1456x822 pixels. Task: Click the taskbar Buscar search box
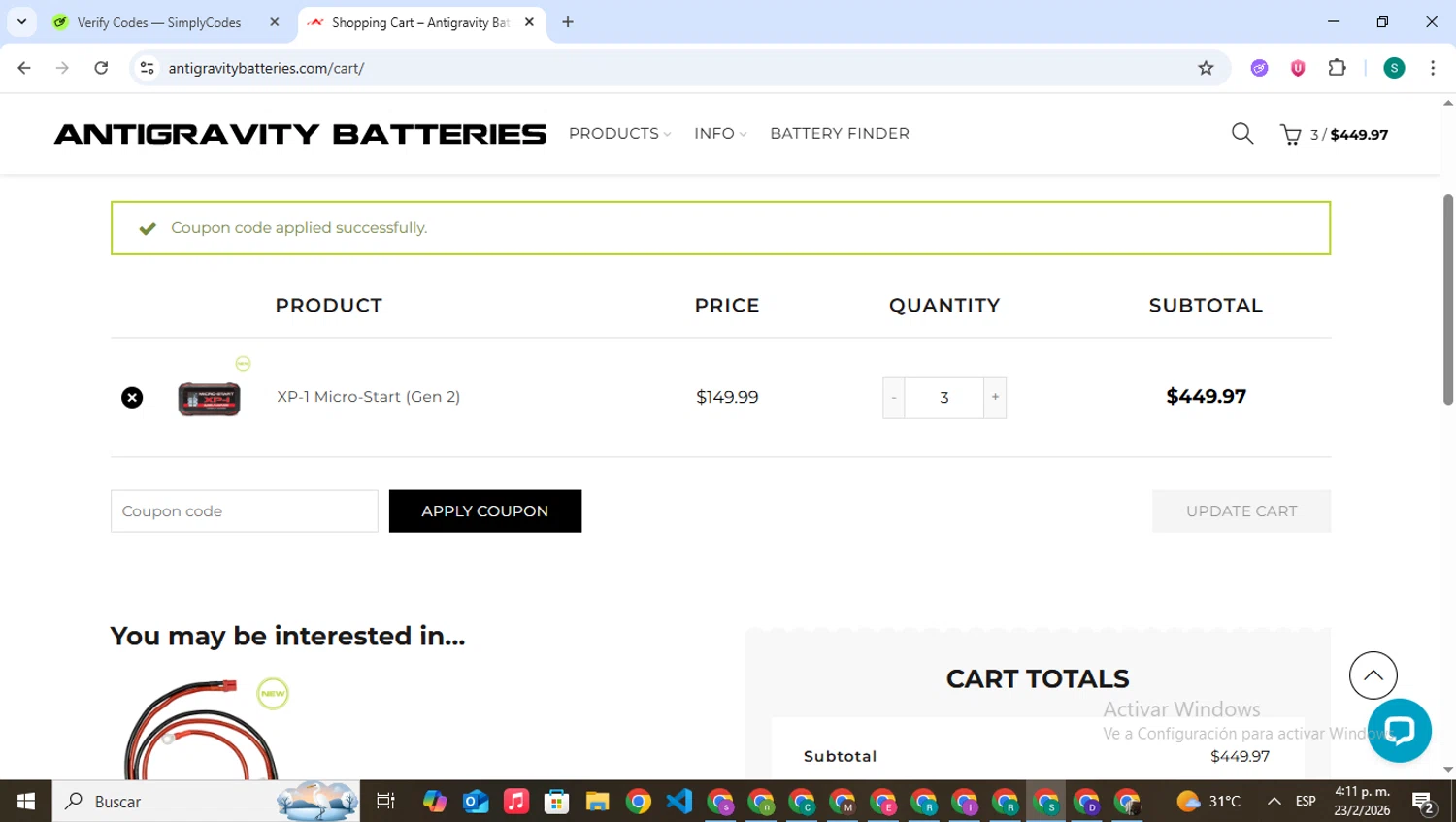pos(206,802)
